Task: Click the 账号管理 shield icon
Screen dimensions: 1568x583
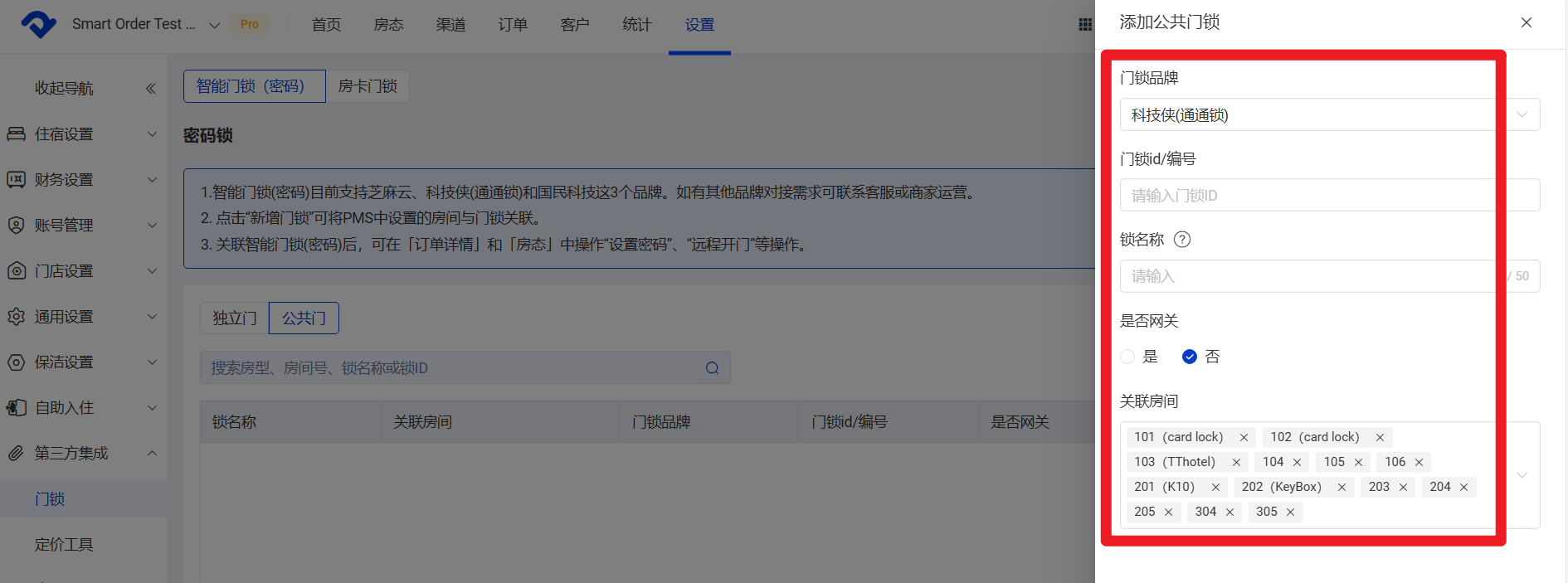Action: 16,225
